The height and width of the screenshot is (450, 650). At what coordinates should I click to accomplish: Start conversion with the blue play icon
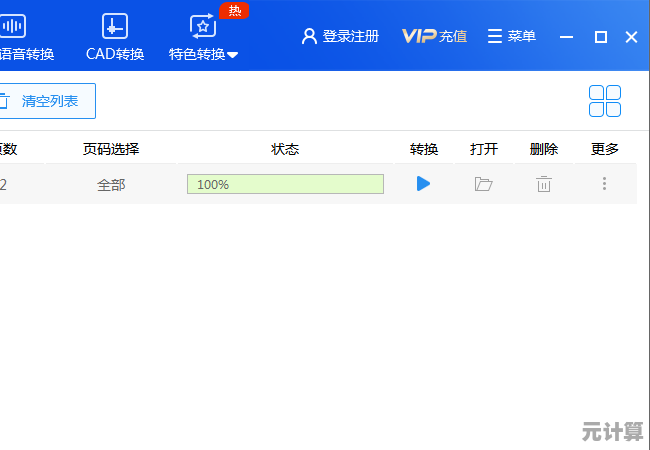coord(423,184)
